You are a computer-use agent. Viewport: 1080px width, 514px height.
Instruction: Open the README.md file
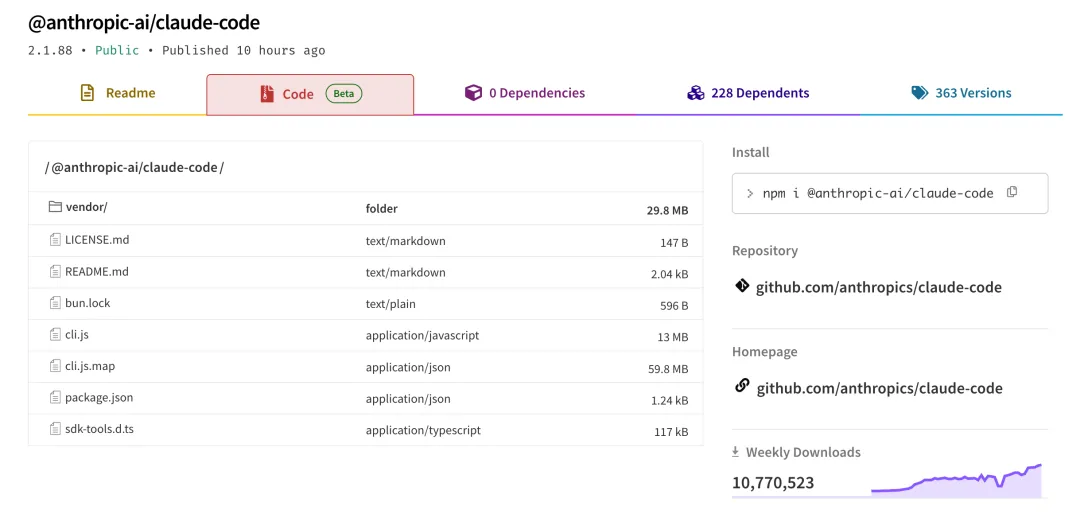tap(97, 271)
